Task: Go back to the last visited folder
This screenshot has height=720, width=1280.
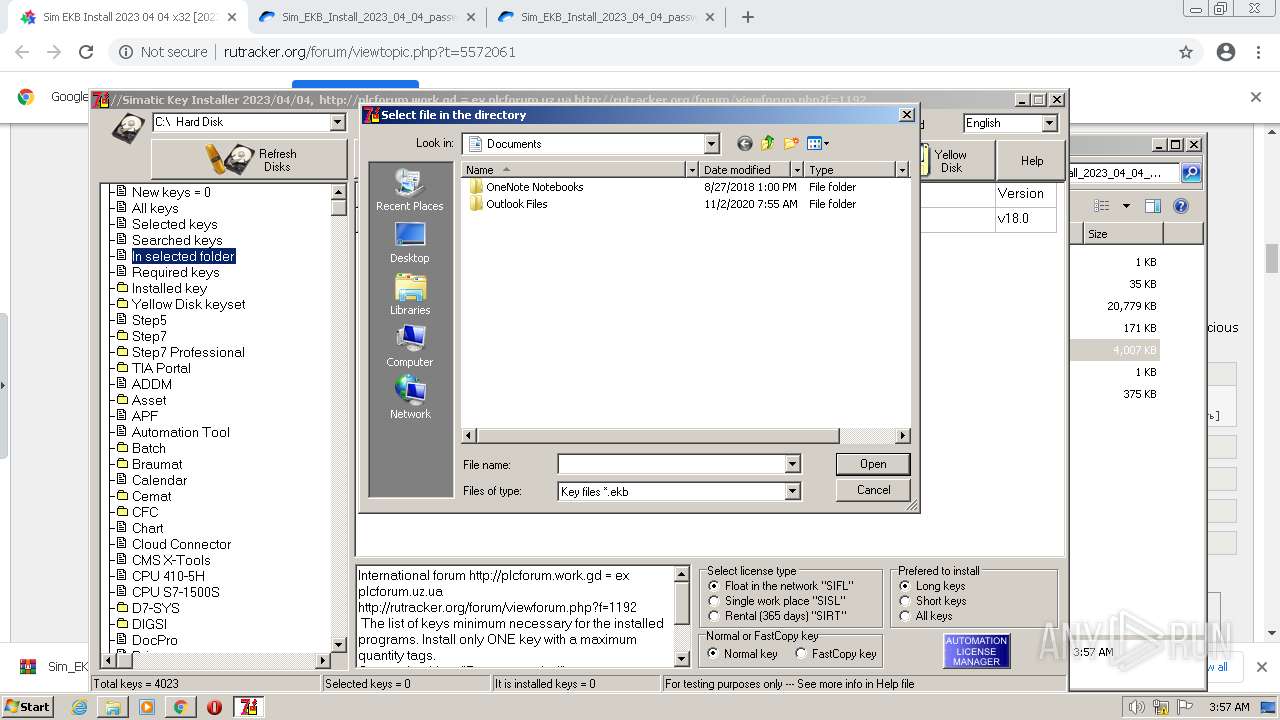Action: 744,144
